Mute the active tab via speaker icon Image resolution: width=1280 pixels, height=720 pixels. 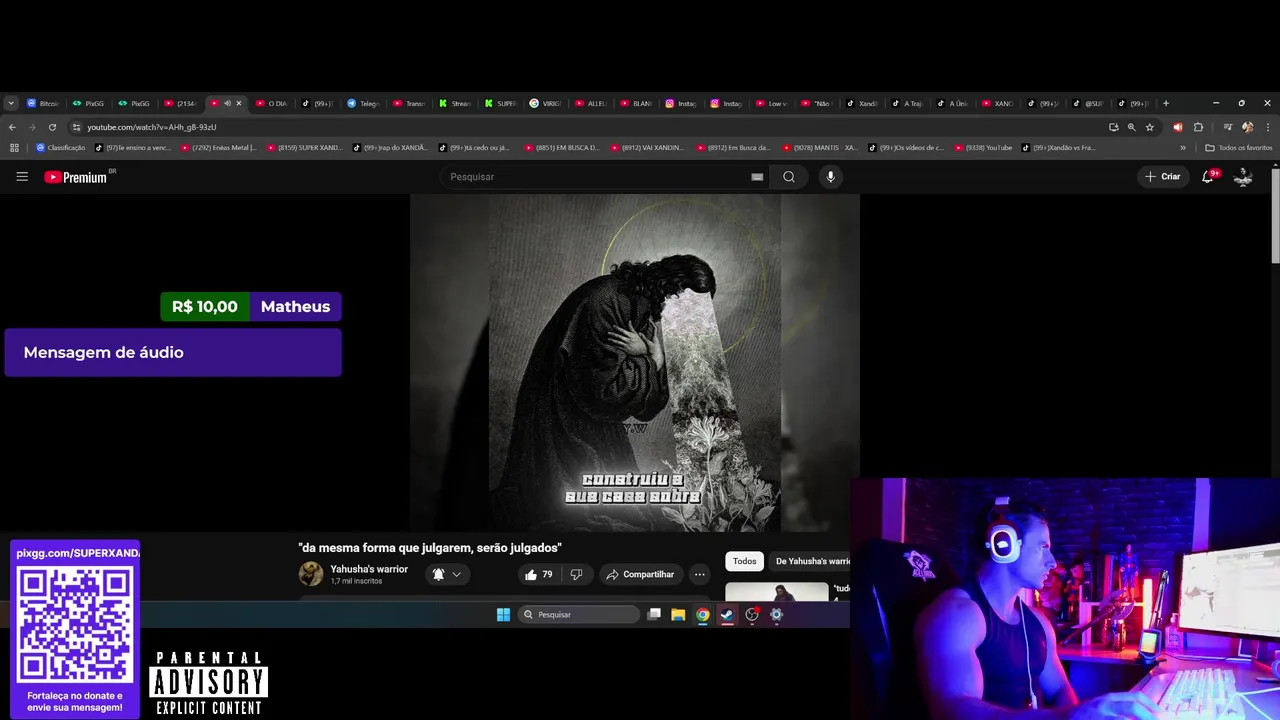[227, 103]
